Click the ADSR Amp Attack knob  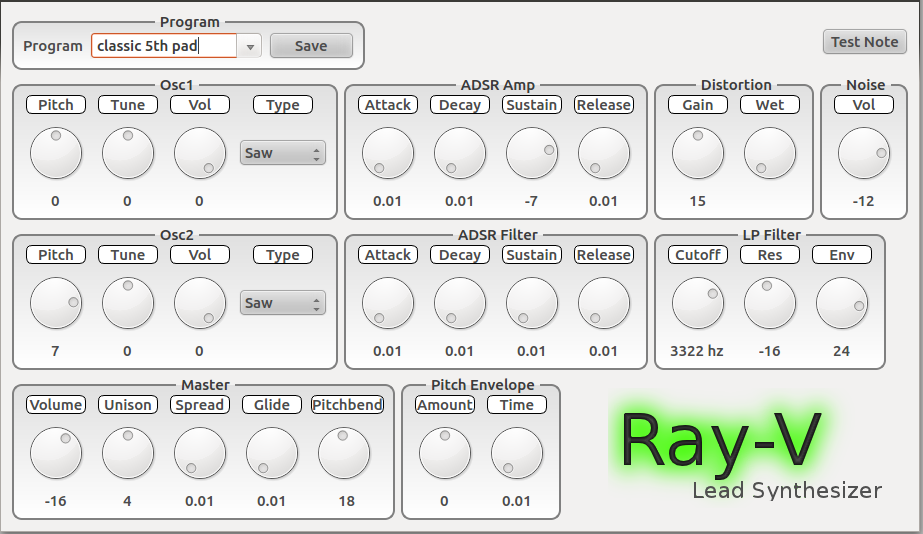click(x=388, y=153)
